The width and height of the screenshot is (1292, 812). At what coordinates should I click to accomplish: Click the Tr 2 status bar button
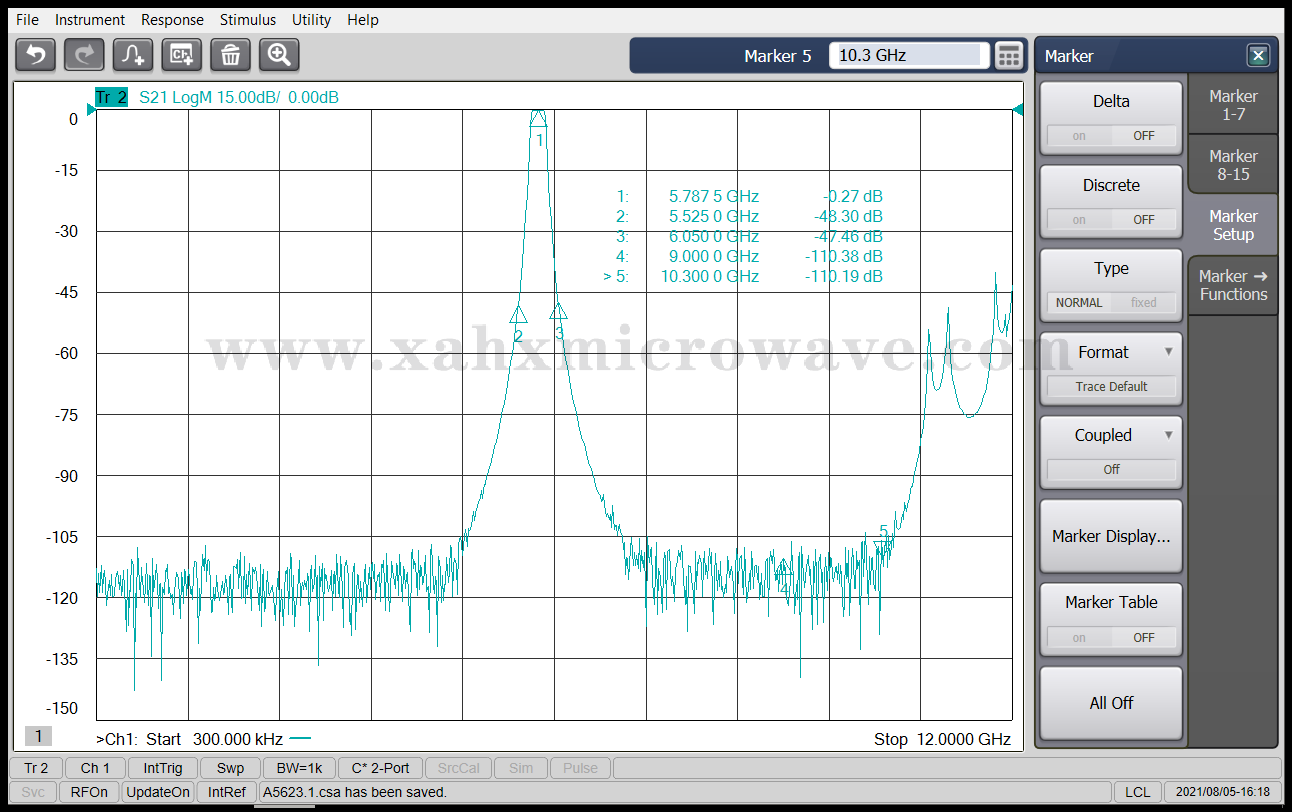pyautogui.click(x=36, y=768)
